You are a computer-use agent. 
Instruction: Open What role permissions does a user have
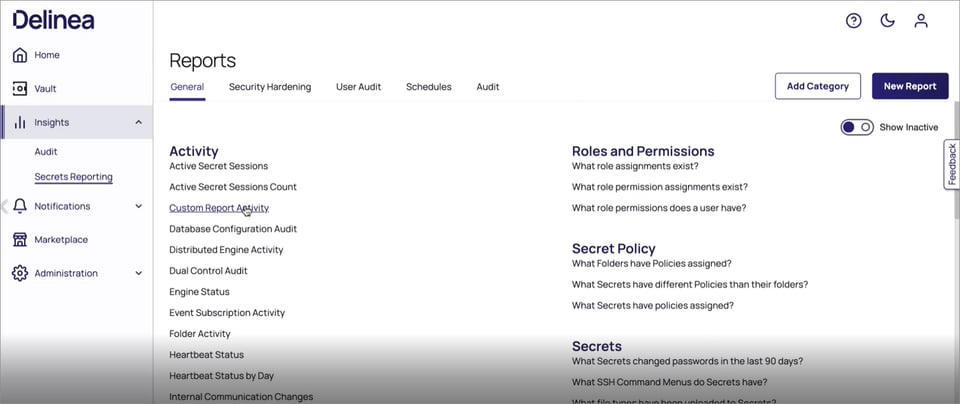click(659, 208)
